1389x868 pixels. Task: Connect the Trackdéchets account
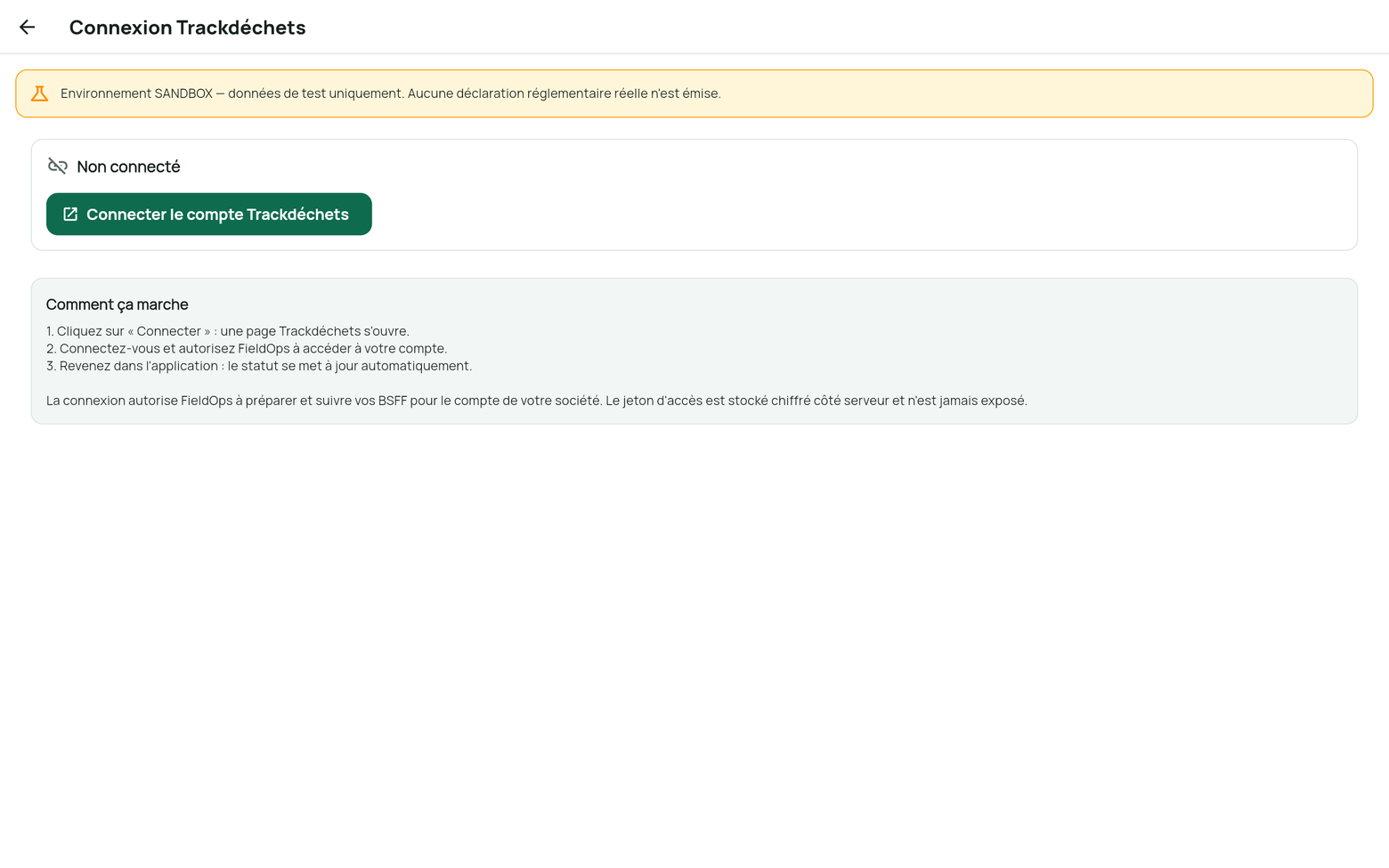click(208, 215)
